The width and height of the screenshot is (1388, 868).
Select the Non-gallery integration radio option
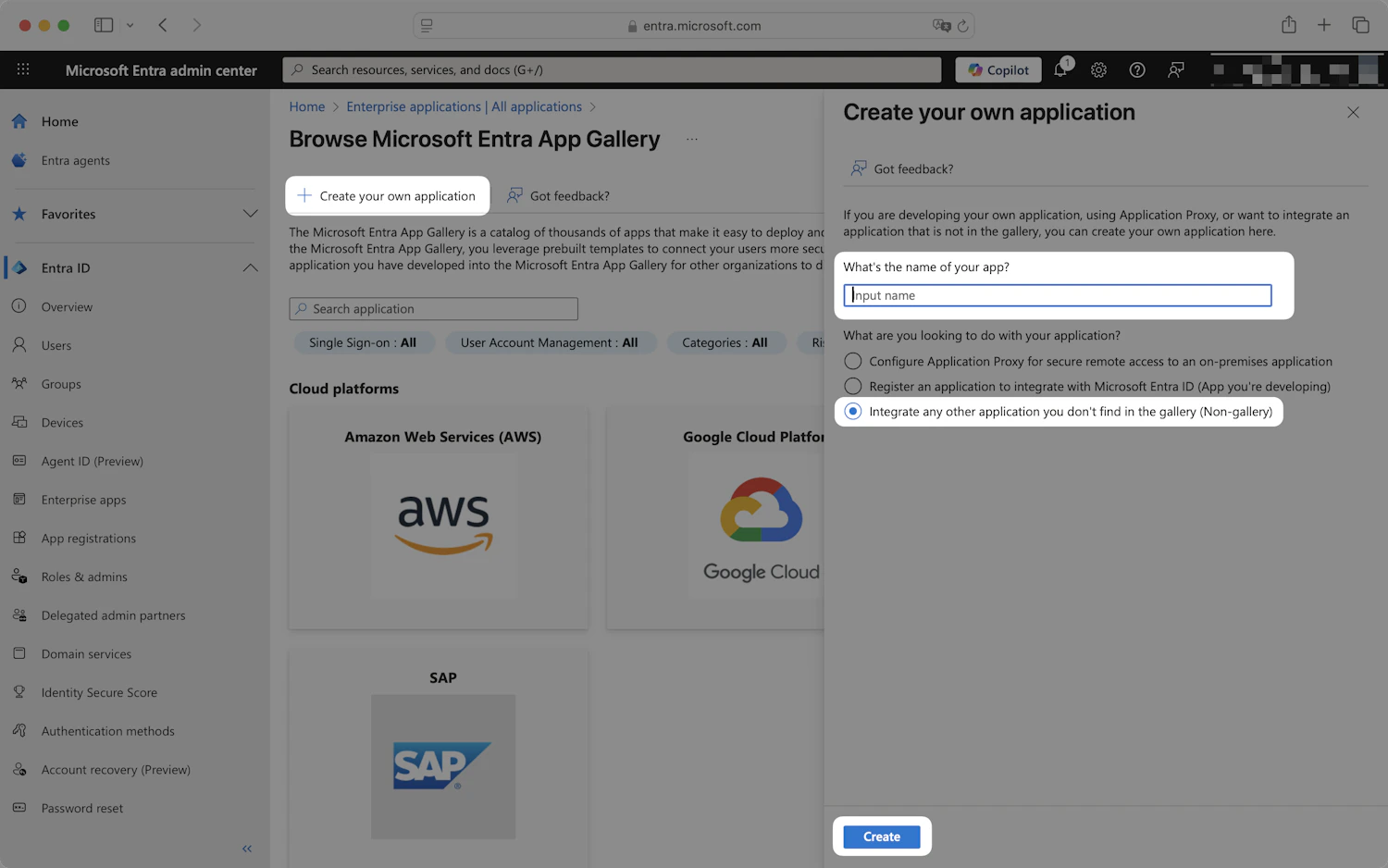(x=852, y=411)
